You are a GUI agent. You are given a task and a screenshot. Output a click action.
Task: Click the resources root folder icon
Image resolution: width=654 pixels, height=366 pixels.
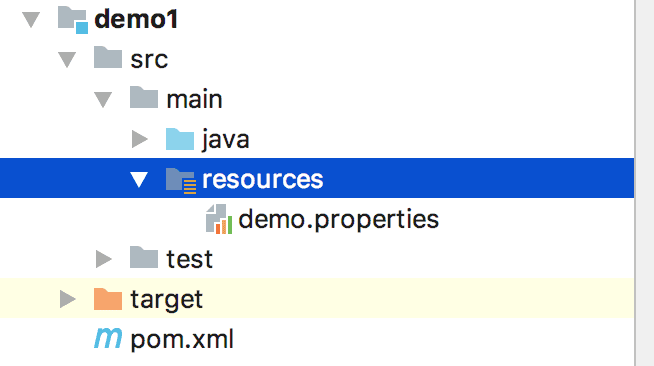coord(181,180)
